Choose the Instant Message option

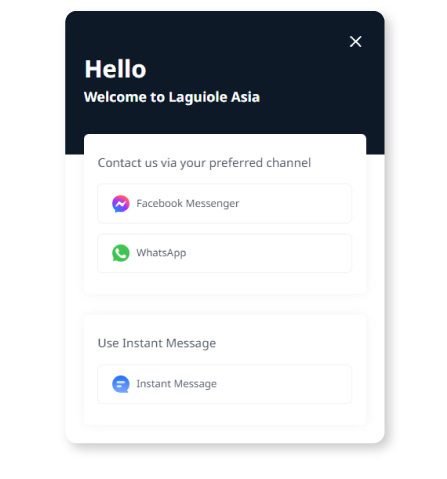point(224,384)
